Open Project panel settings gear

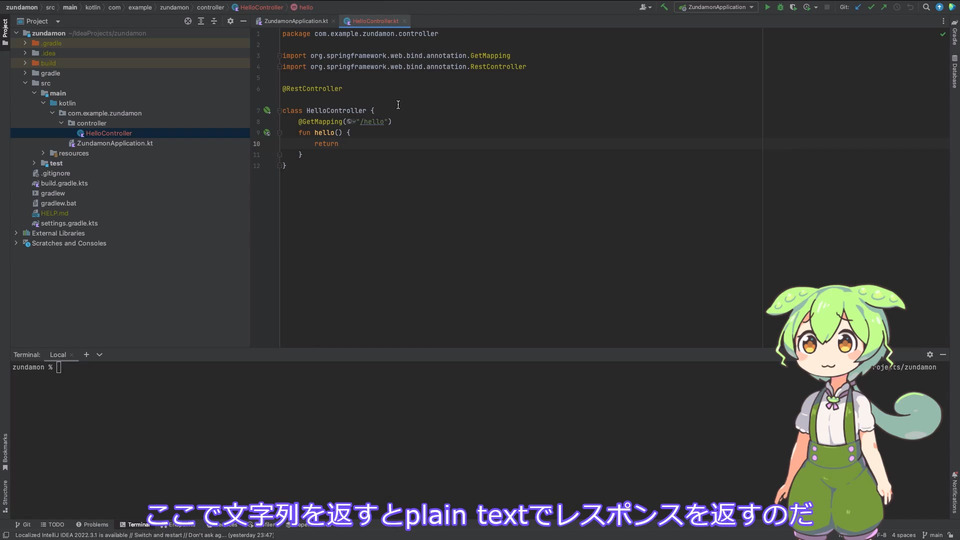pos(230,21)
